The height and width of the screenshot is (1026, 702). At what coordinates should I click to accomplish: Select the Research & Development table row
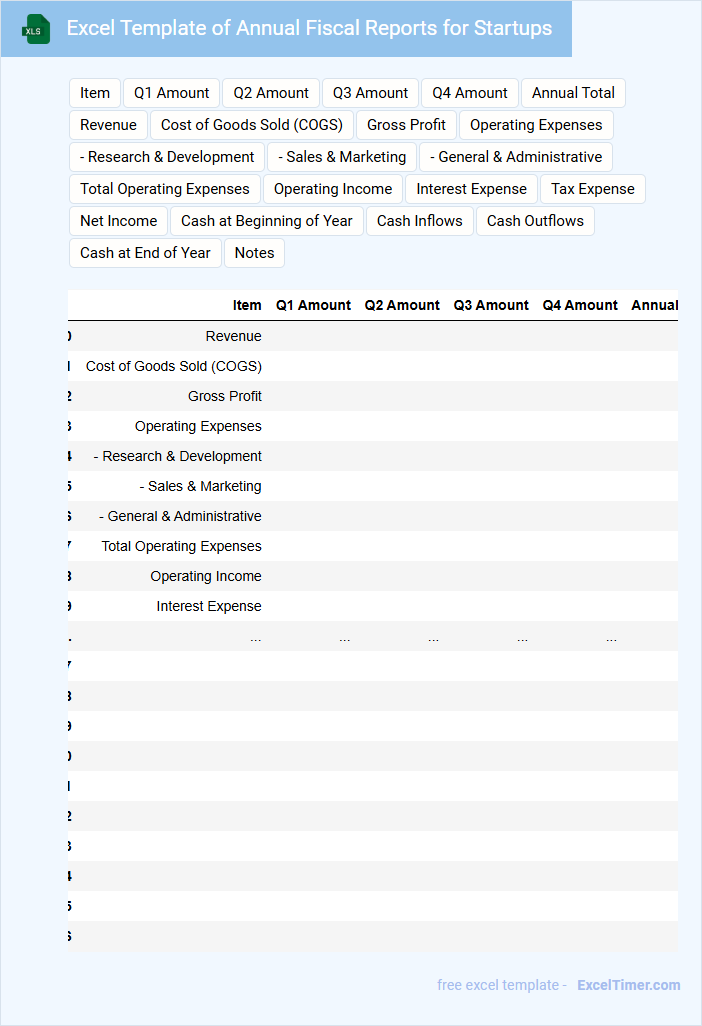click(x=373, y=457)
